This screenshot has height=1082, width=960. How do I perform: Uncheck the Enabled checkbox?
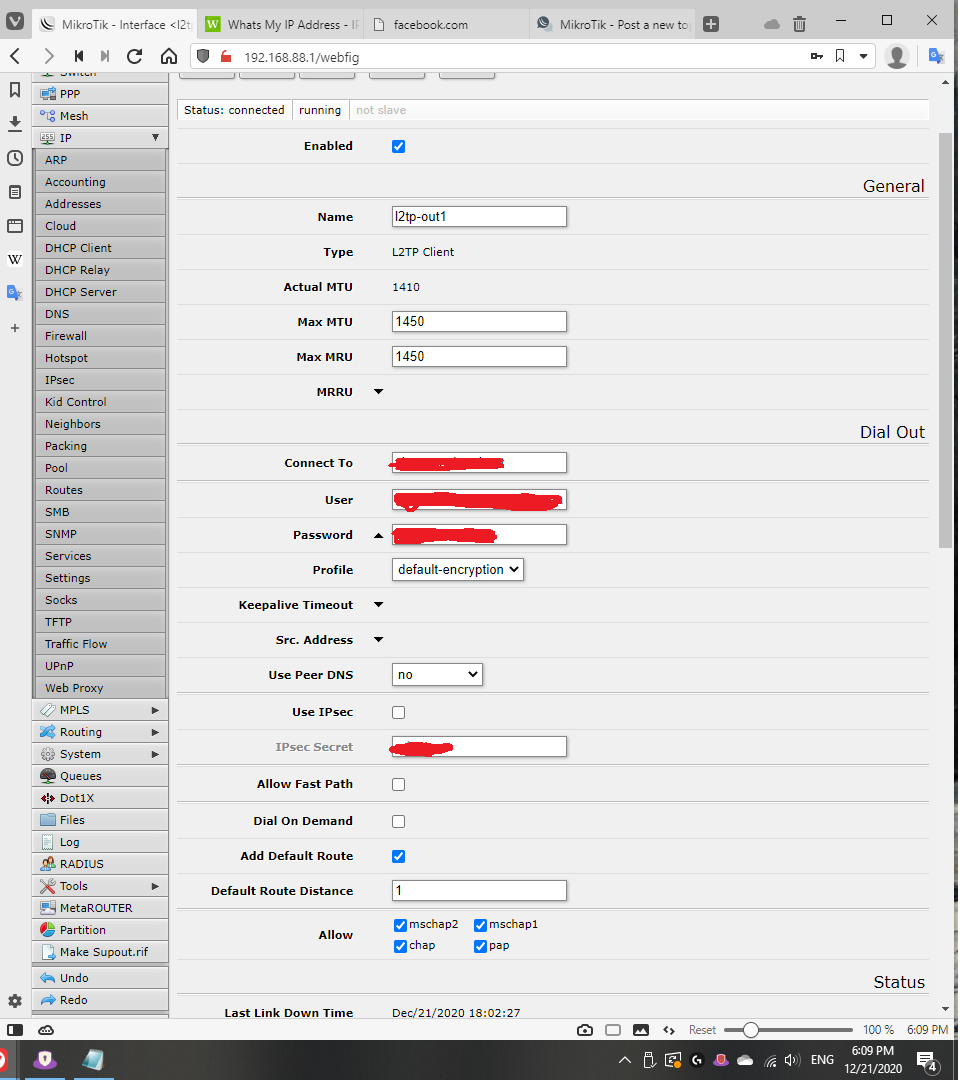pyautogui.click(x=398, y=146)
